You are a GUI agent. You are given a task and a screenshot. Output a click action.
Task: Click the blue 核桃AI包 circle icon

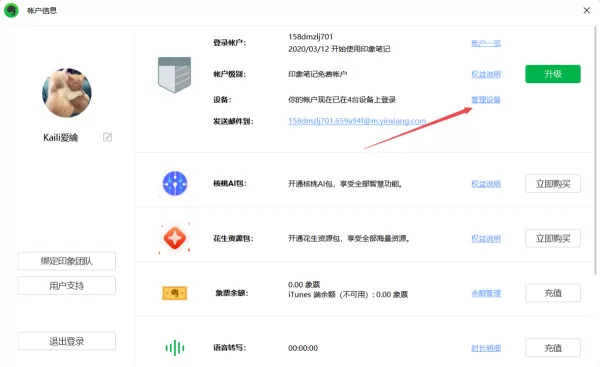(x=175, y=183)
